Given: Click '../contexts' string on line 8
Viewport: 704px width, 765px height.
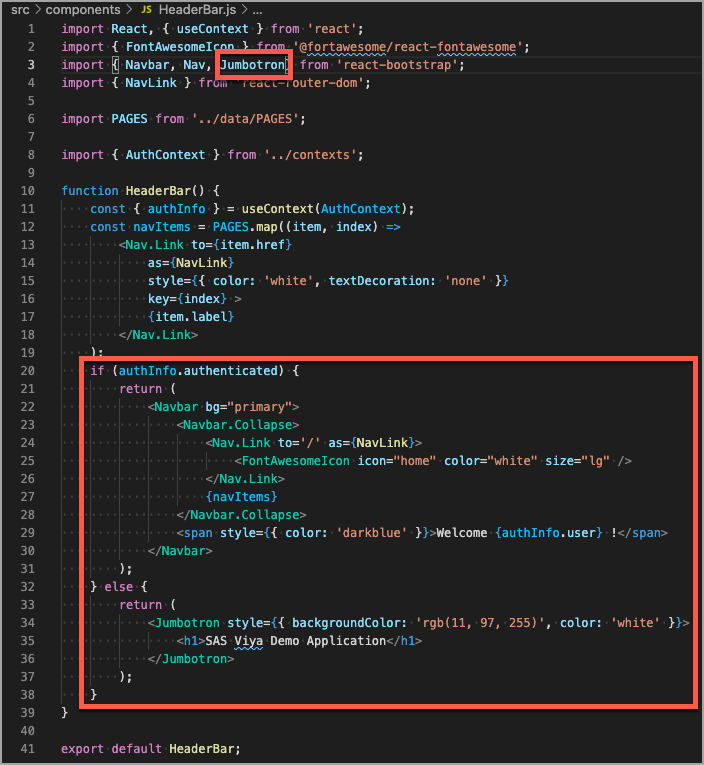Looking at the screenshot, I should pyautogui.click(x=310, y=155).
